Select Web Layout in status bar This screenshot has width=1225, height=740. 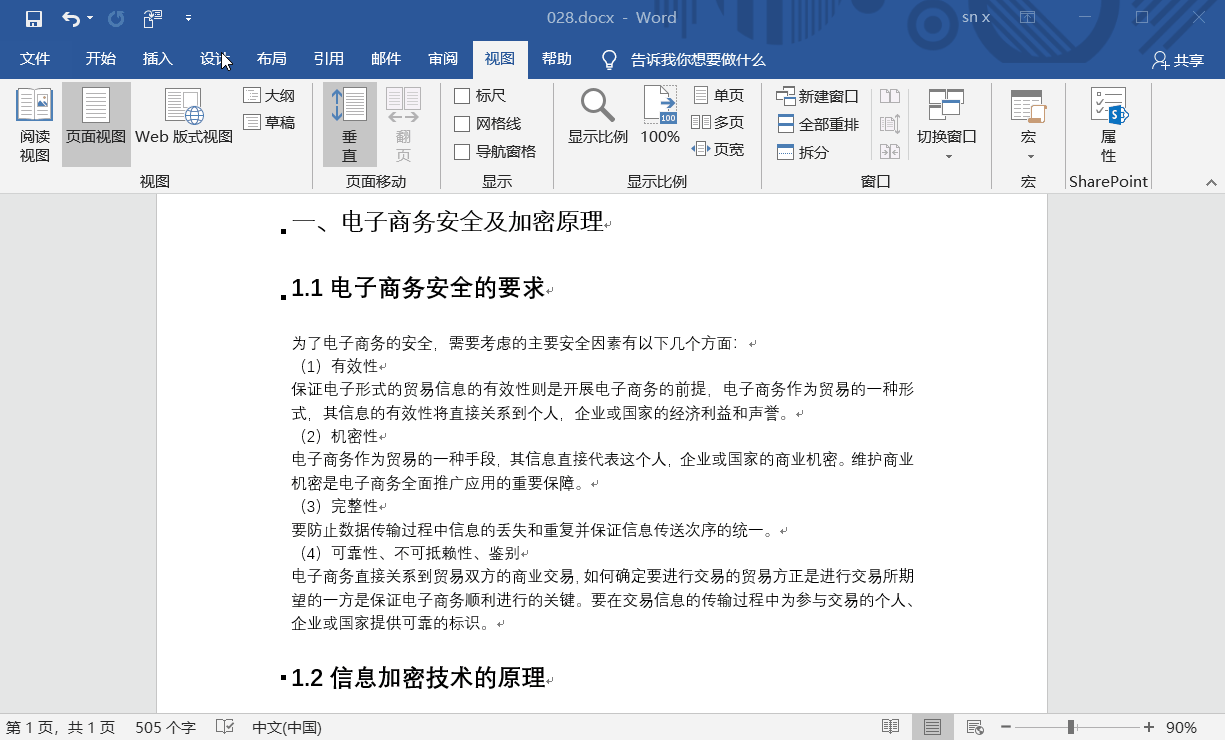974,727
